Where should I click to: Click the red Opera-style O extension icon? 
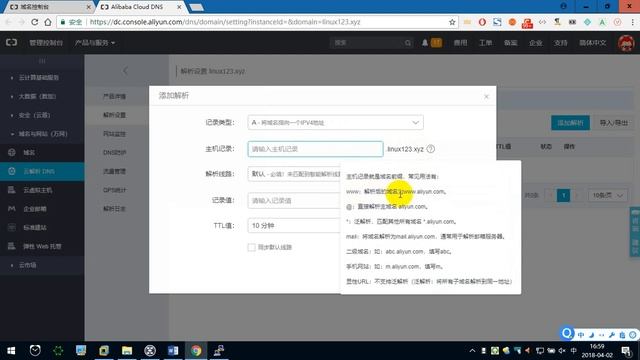point(482,22)
